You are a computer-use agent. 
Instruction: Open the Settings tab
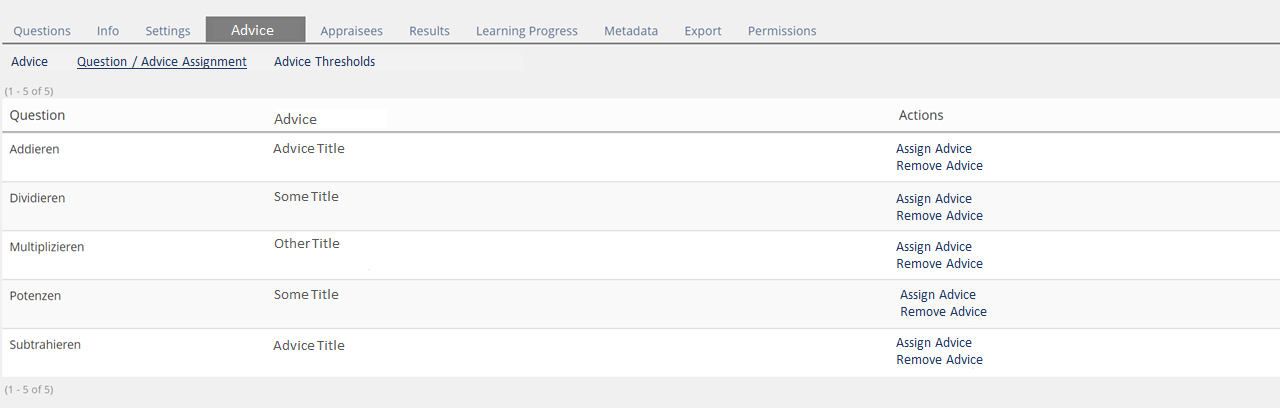pyautogui.click(x=167, y=31)
